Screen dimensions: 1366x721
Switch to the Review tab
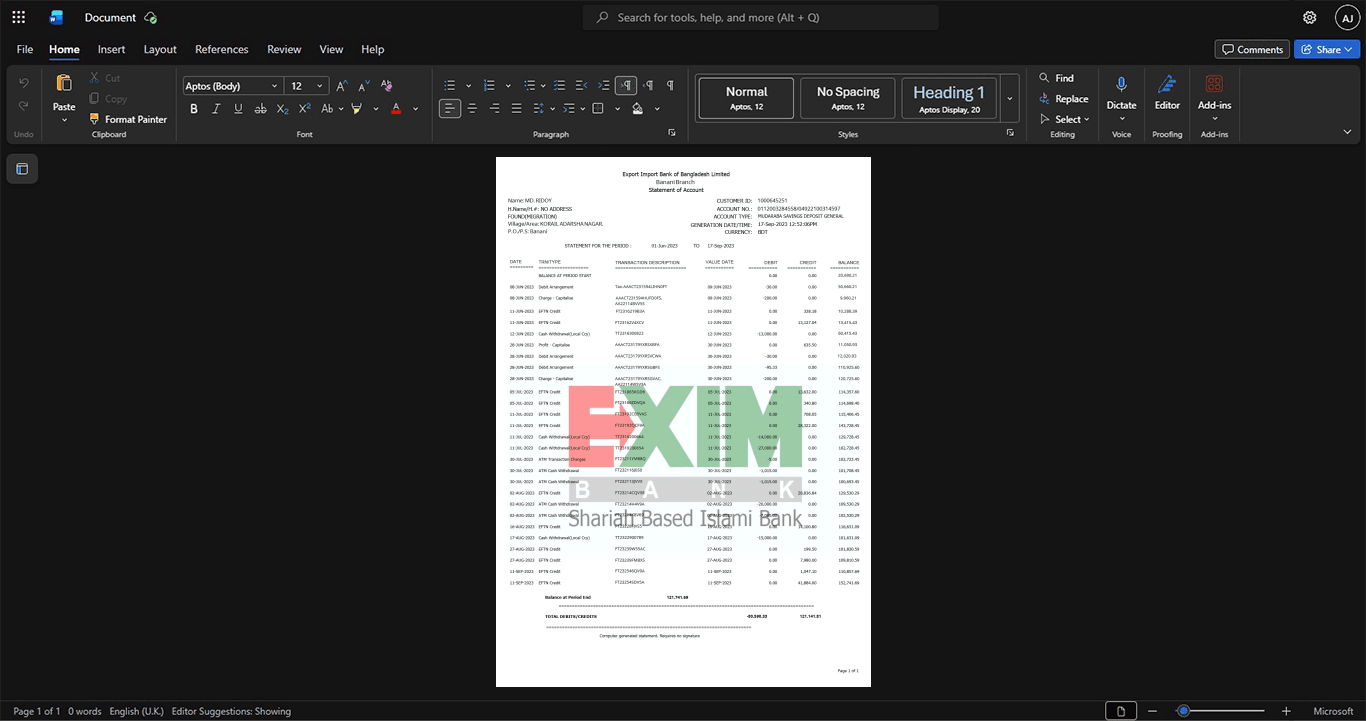coord(284,49)
